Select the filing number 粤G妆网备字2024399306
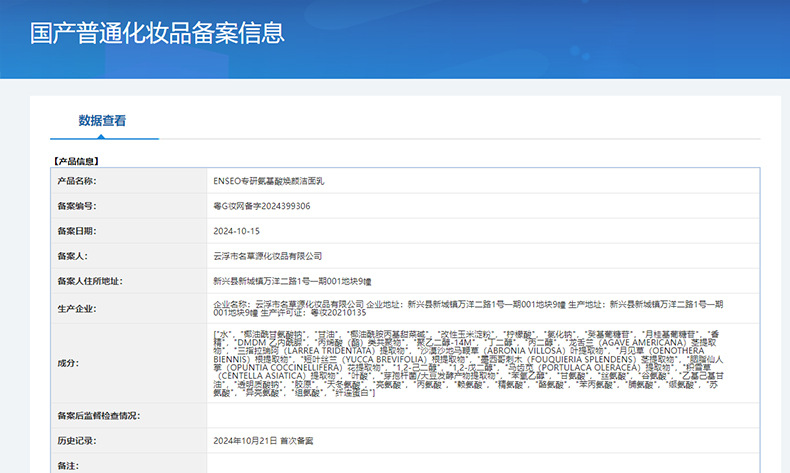Image resolution: width=790 pixels, height=473 pixels. tap(261, 206)
